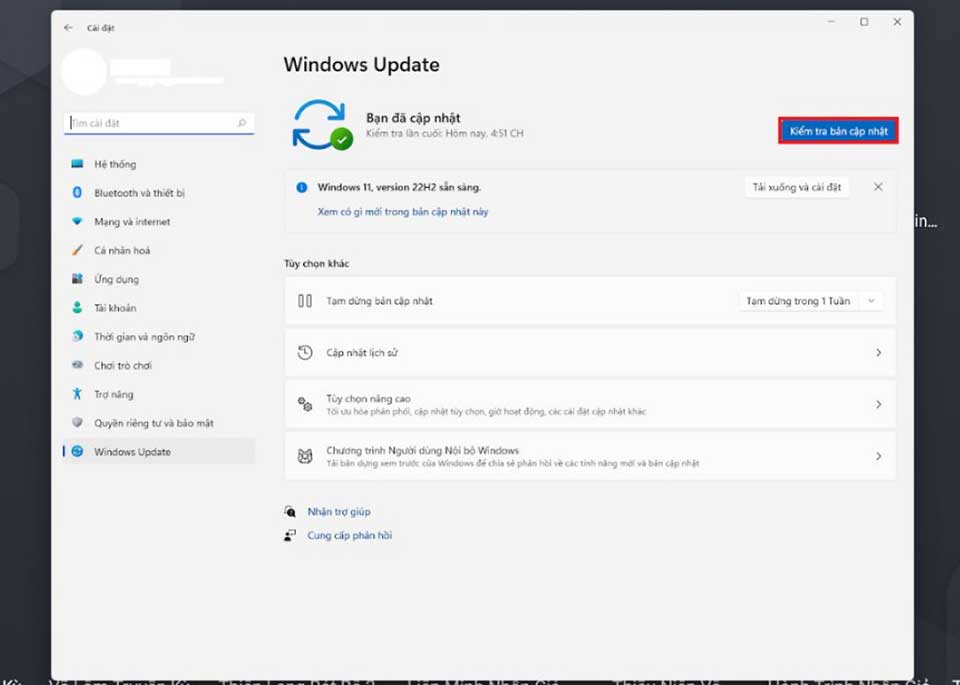Open Hệ thống settings from sidebar
The height and width of the screenshot is (685, 960).
[159, 164]
